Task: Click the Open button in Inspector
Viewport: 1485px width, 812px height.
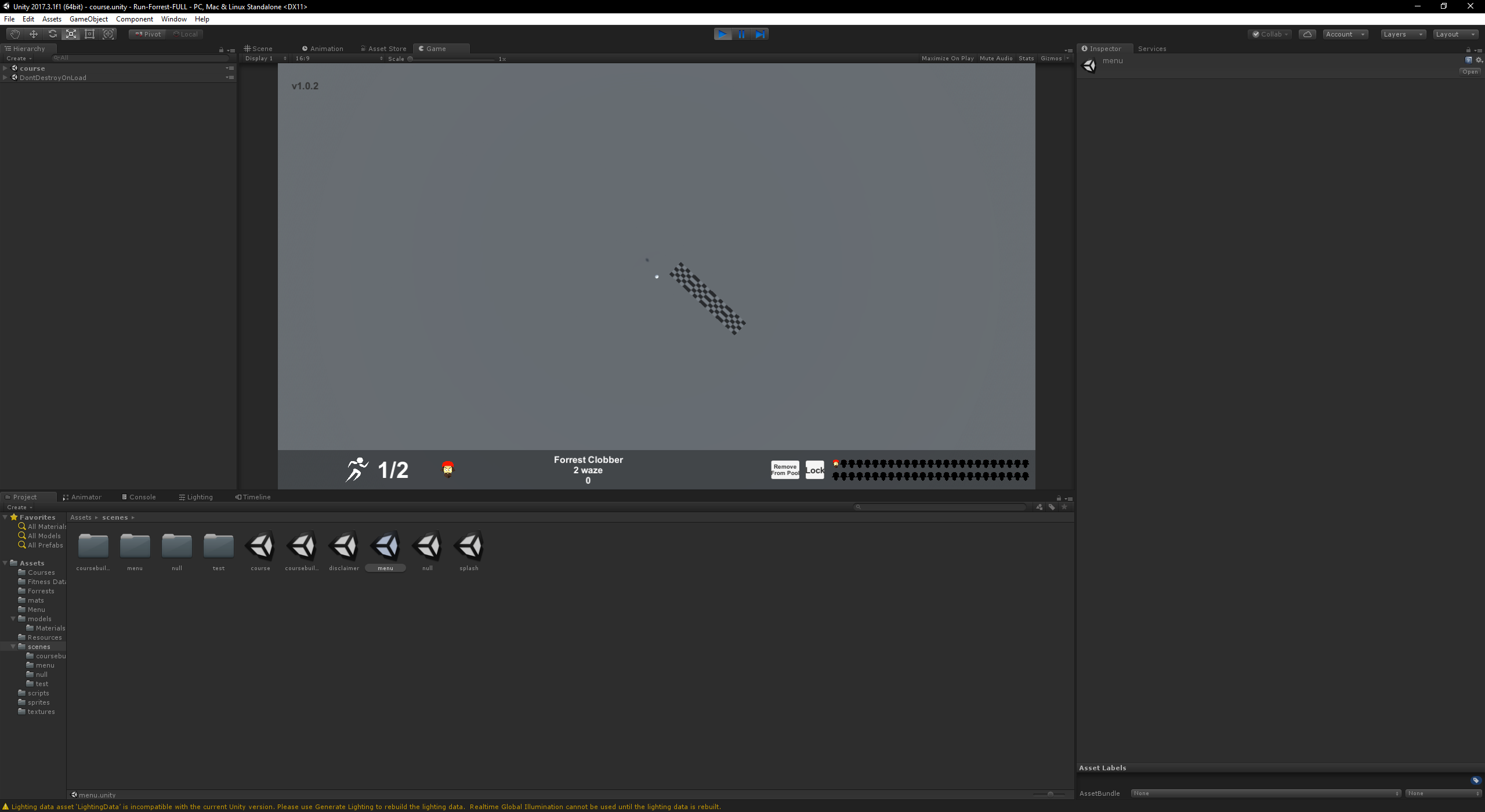Action: 1470,72
